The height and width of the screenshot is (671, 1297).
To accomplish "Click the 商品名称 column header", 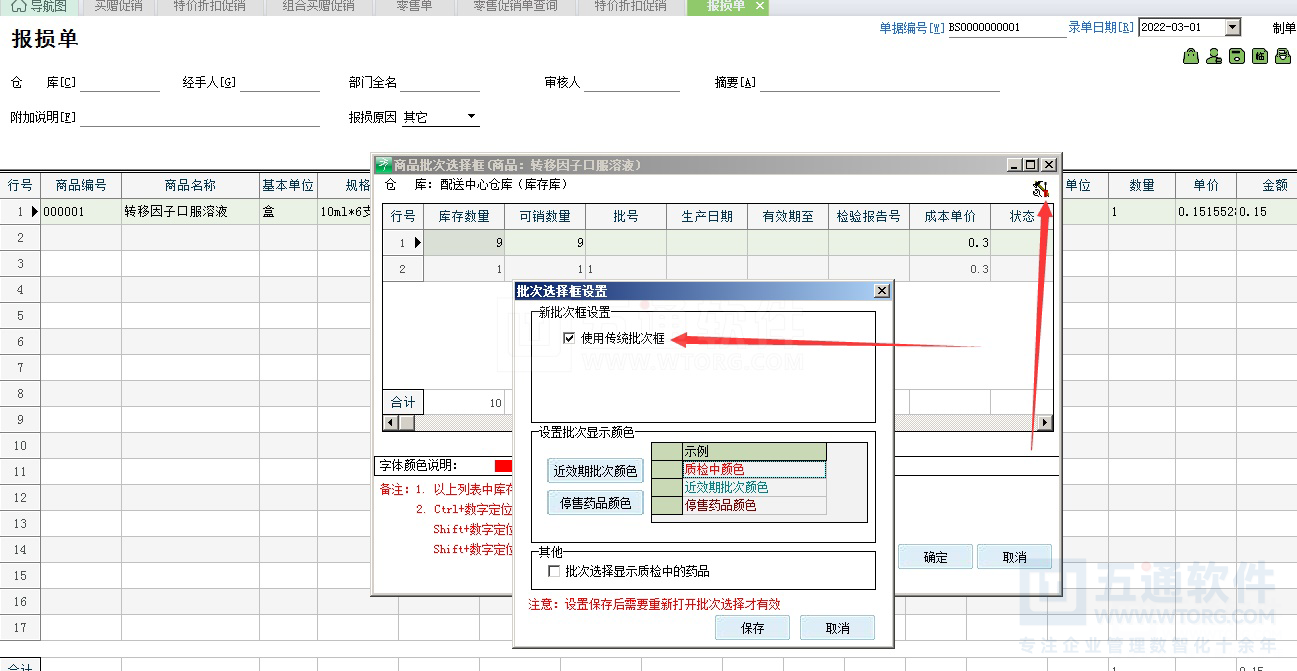I will coord(190,185).
